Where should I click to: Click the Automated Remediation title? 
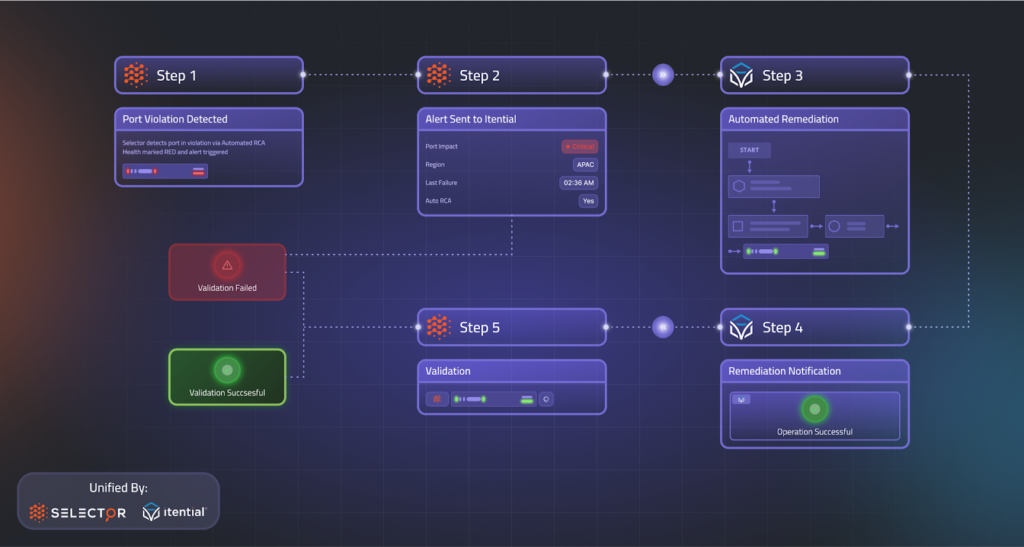coord(784,119)
